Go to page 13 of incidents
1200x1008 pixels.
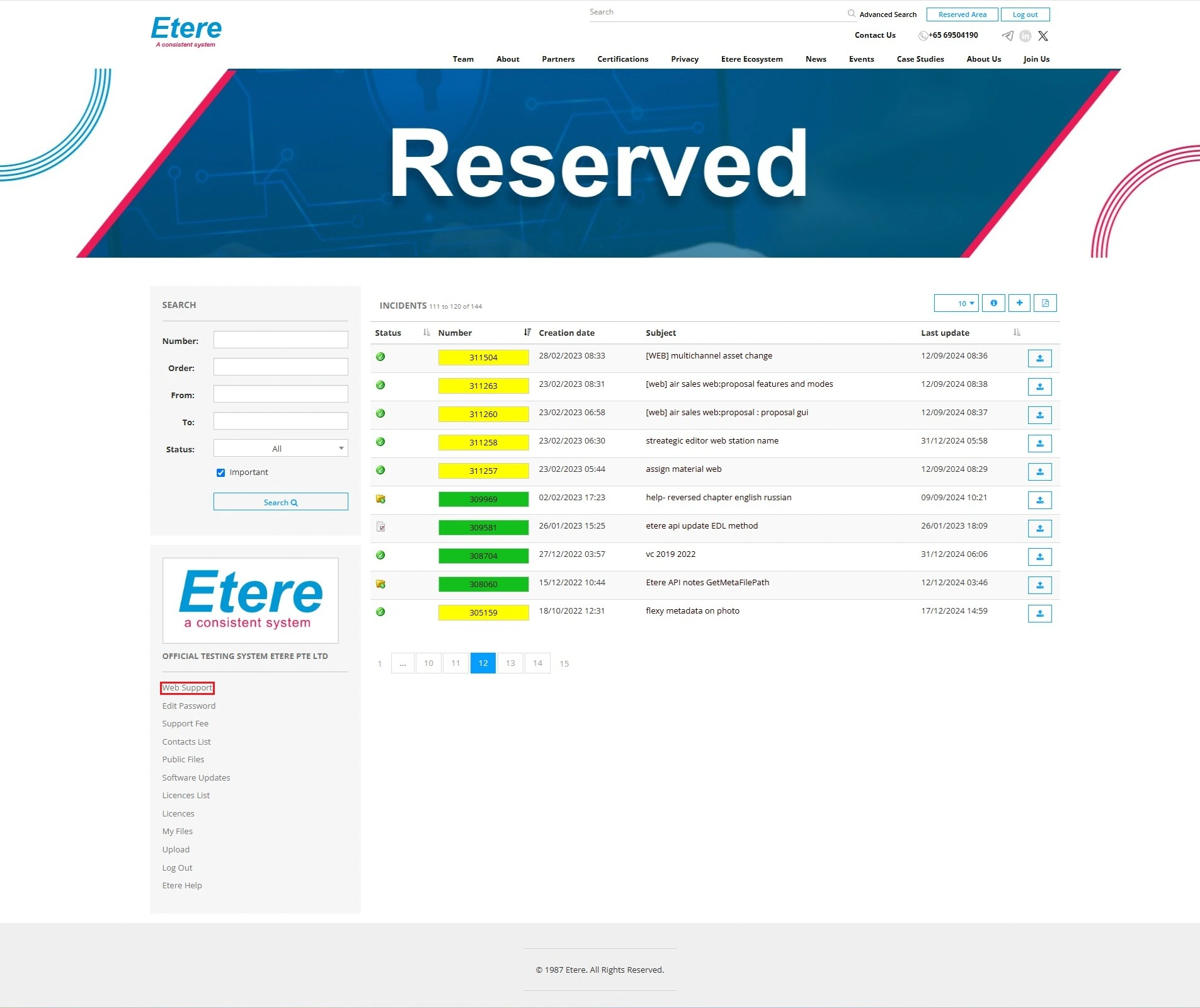[510, 663]
